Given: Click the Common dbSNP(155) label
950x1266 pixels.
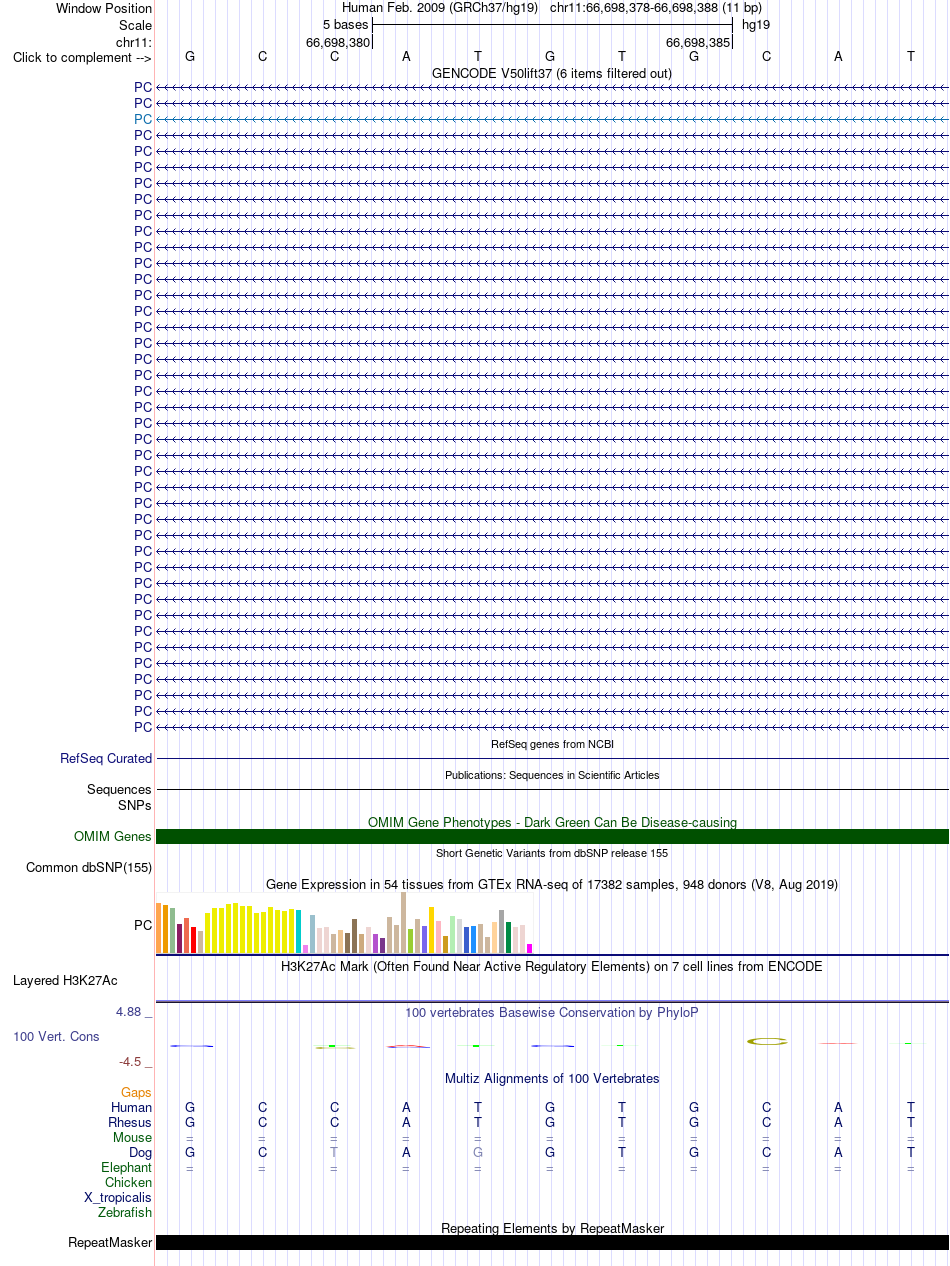Looking at the screenshot, I should [89, 868].
